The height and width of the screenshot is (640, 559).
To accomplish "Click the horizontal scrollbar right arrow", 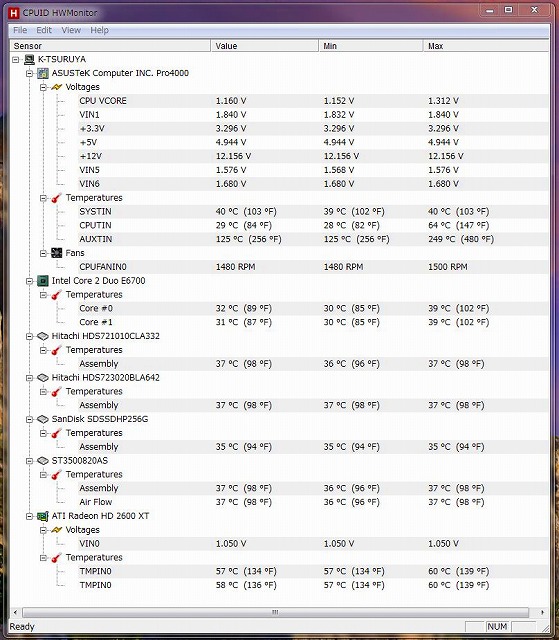I will pos(542,612).
